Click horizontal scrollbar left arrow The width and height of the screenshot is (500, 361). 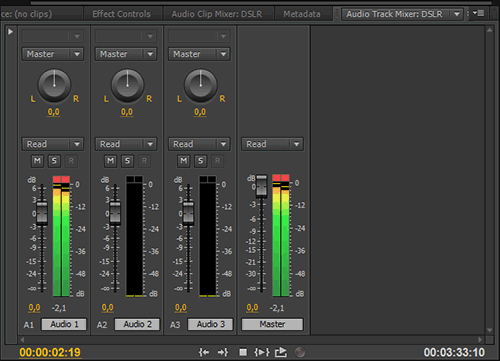pyautogui.click(x=22, y=340)
